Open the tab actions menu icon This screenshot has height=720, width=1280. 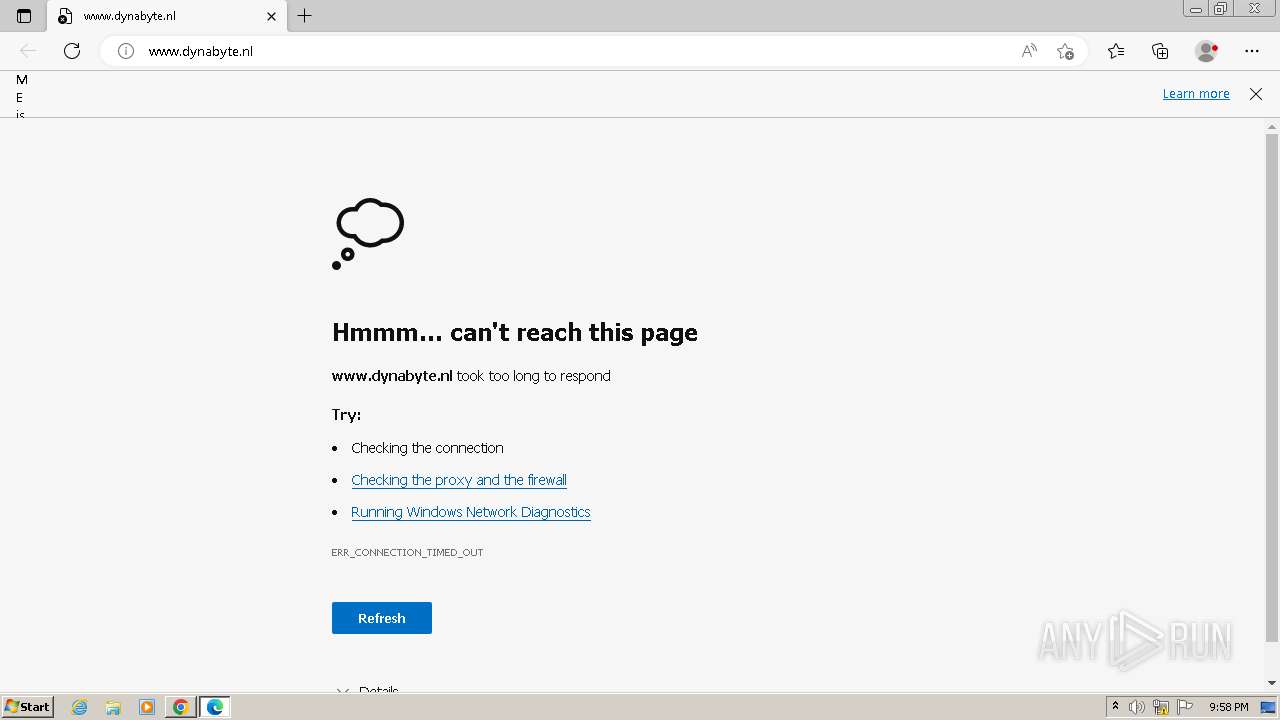[x=24, y=16]
